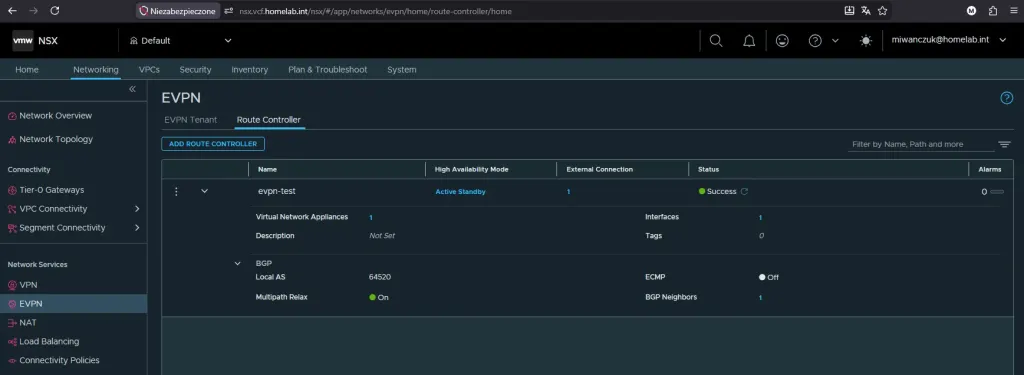1024x375 pixels.
Task: Collapse the BGP section
Action: pos(238,263)
